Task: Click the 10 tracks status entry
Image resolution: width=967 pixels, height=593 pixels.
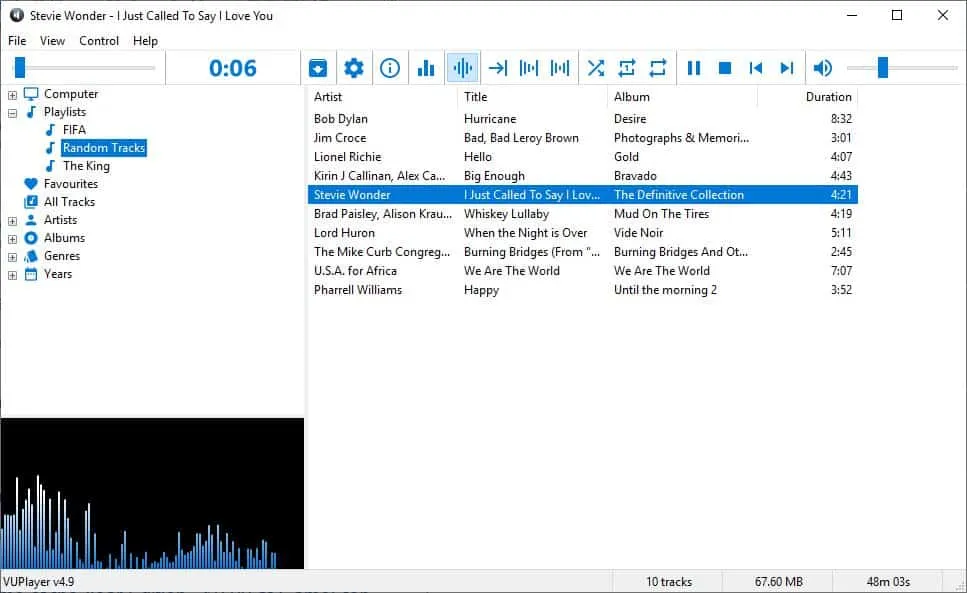Action: tap(669, 582)
